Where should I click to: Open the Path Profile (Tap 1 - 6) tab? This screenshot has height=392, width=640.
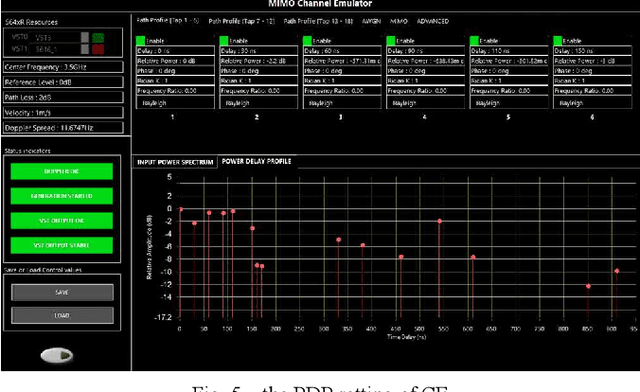tap(167, 20)
